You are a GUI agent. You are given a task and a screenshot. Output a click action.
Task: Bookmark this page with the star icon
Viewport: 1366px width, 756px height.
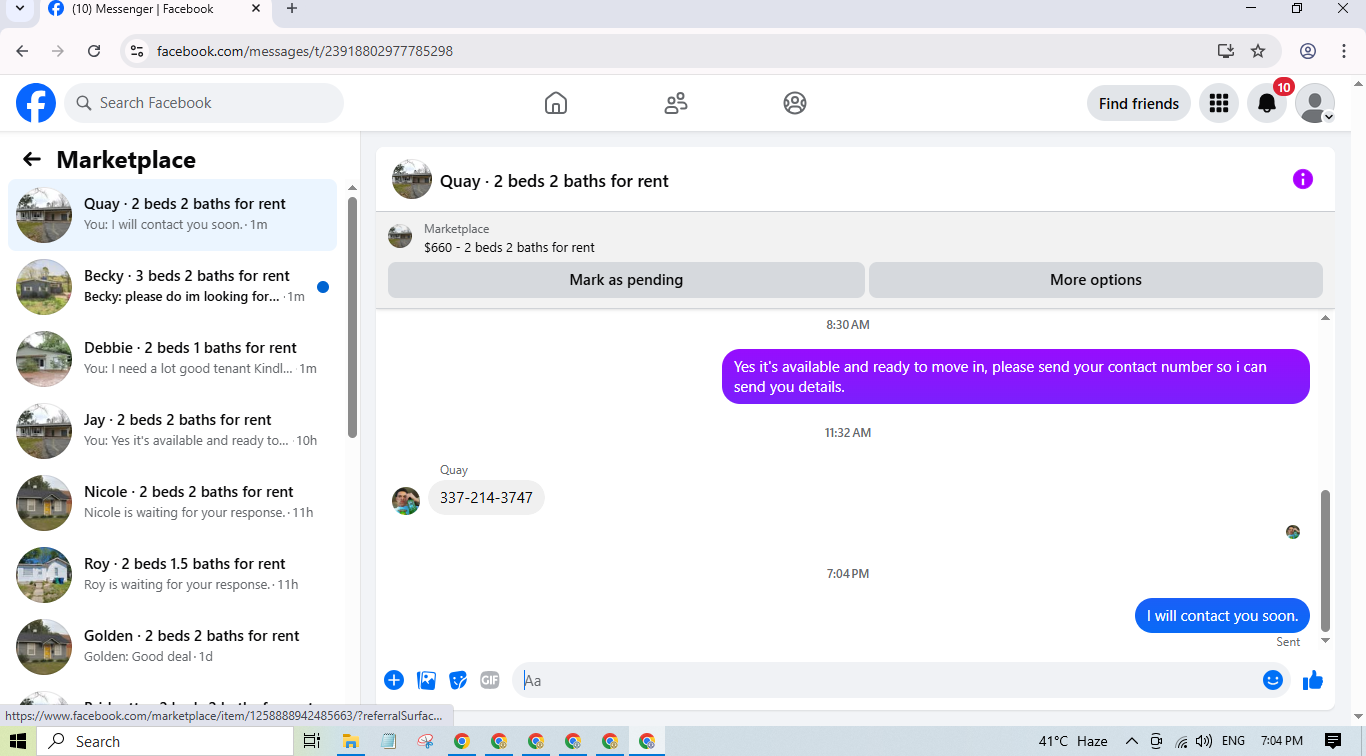1258,51
